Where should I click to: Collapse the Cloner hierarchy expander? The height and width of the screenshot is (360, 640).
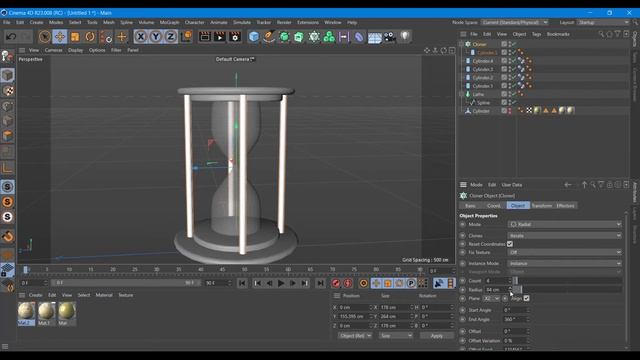coord(462,44)
